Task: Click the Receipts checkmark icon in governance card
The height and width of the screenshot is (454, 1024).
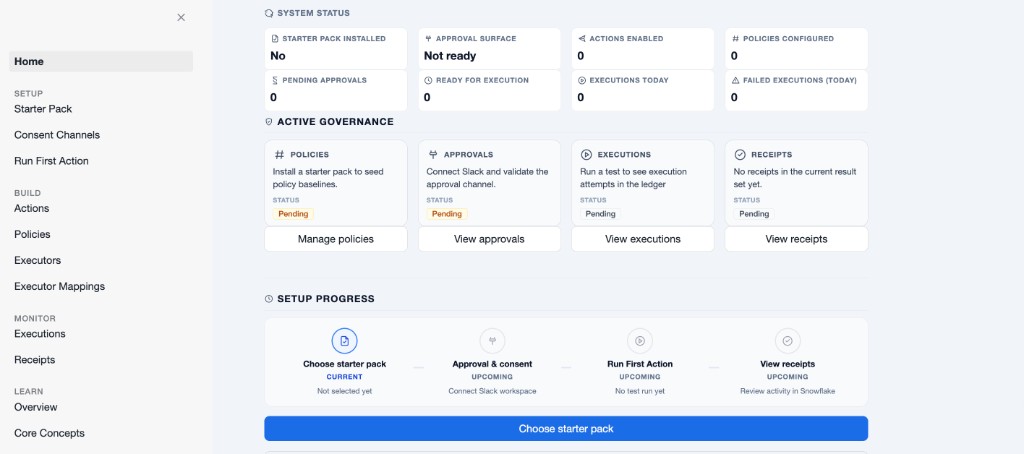Action: pos(740,155)
